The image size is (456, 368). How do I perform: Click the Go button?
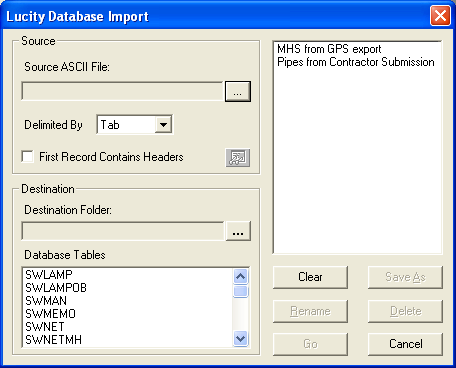(310, 344)
